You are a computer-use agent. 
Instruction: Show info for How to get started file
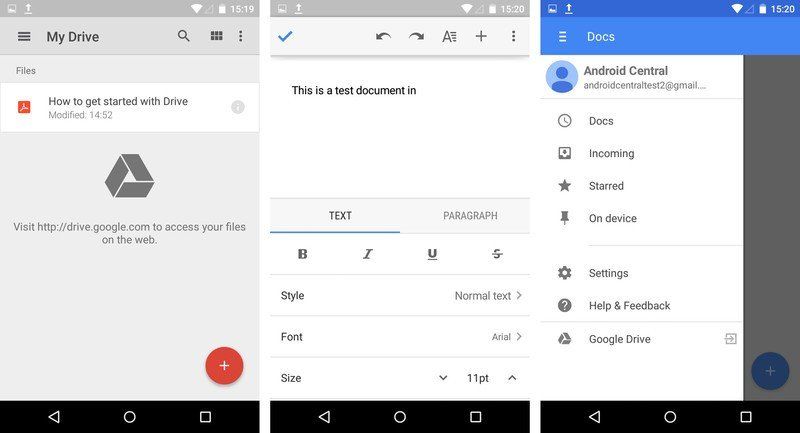[238, 107]
